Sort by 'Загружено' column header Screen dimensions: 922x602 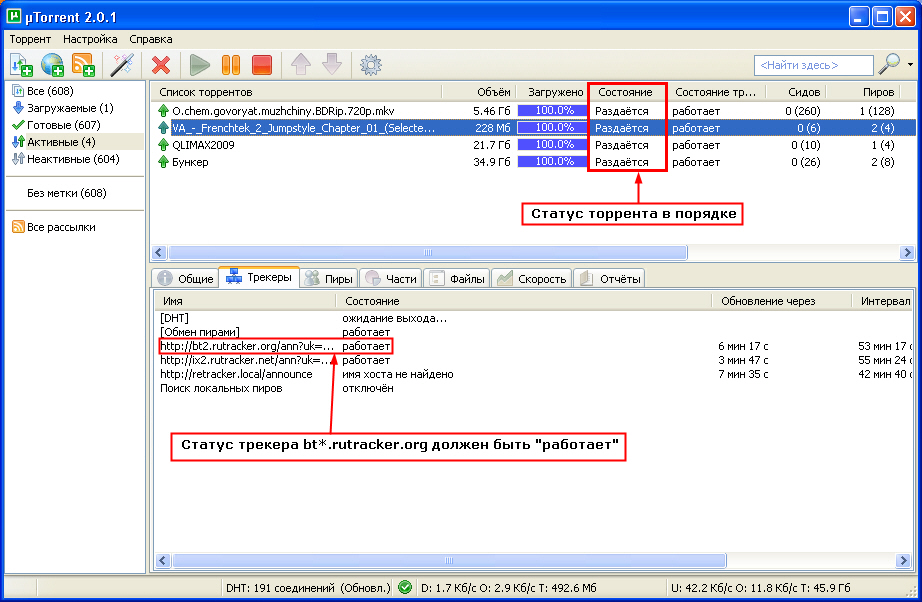(555, 92)
